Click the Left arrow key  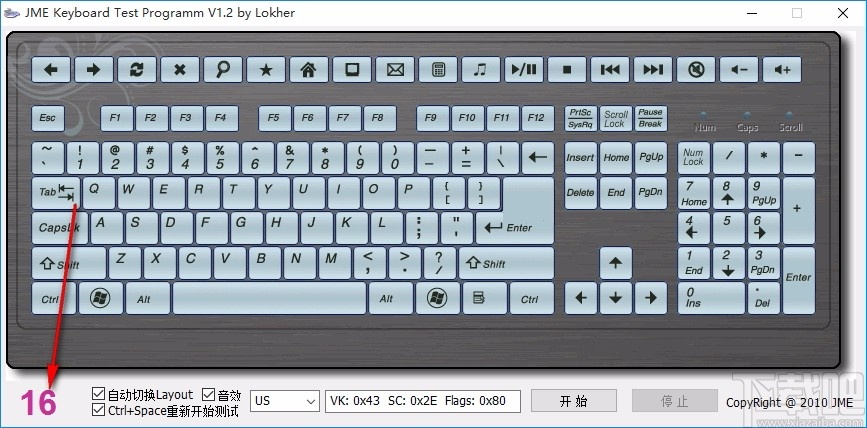[581, 299]
